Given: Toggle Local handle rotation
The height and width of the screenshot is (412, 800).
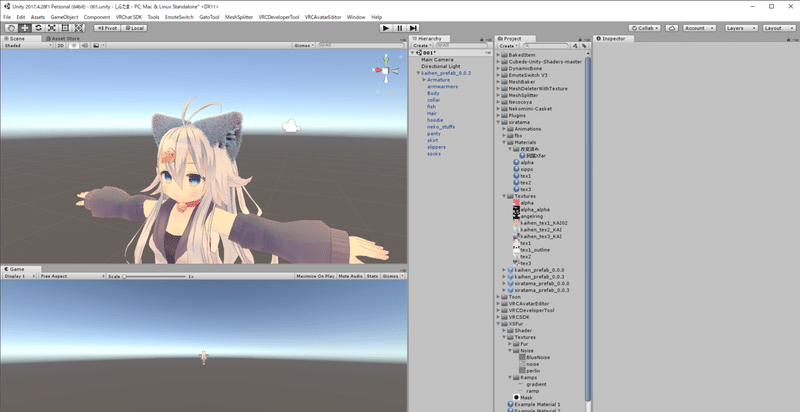Looking at the screenshot, I should pos(135,28).
